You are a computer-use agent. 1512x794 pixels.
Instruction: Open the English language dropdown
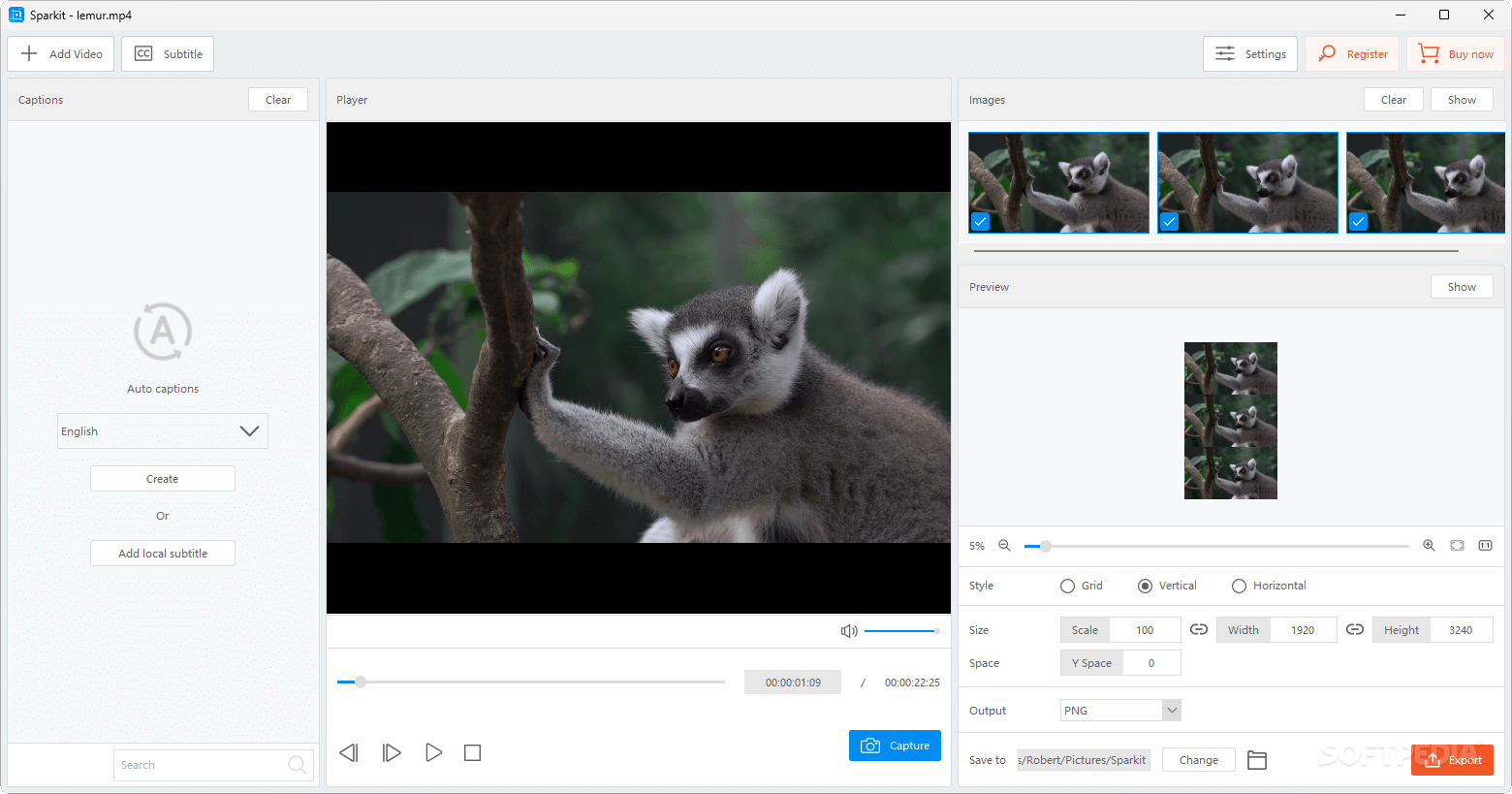tap(163, 431)
